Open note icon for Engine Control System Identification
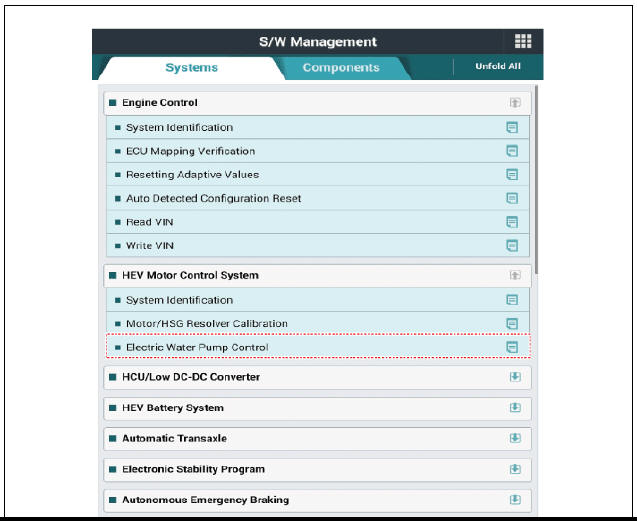The width and height of the screenshot is (637, 521). point(512,128)
